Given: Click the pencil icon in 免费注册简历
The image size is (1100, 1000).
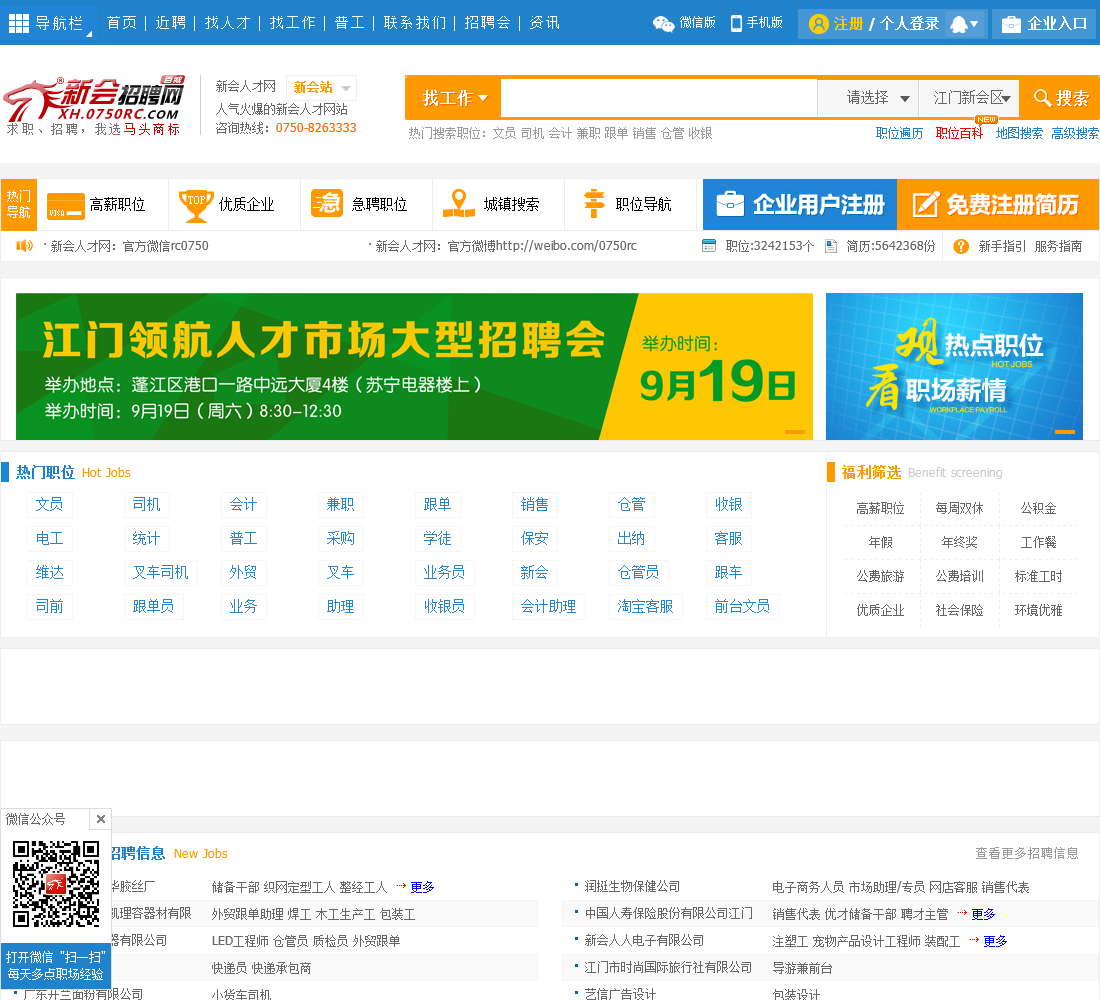Looking at the screenshot, I should (925, 204).
